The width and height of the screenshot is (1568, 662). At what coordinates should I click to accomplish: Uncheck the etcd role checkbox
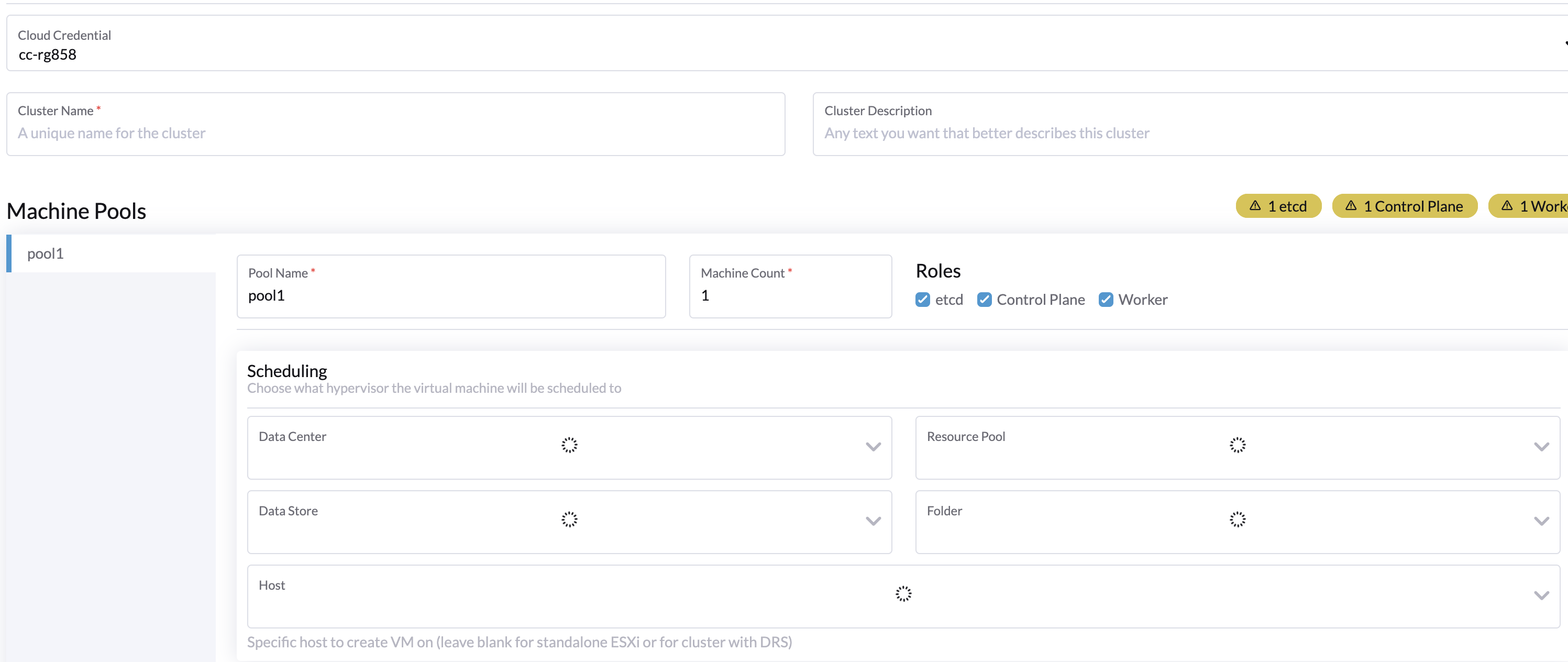[x=922, y=300]
